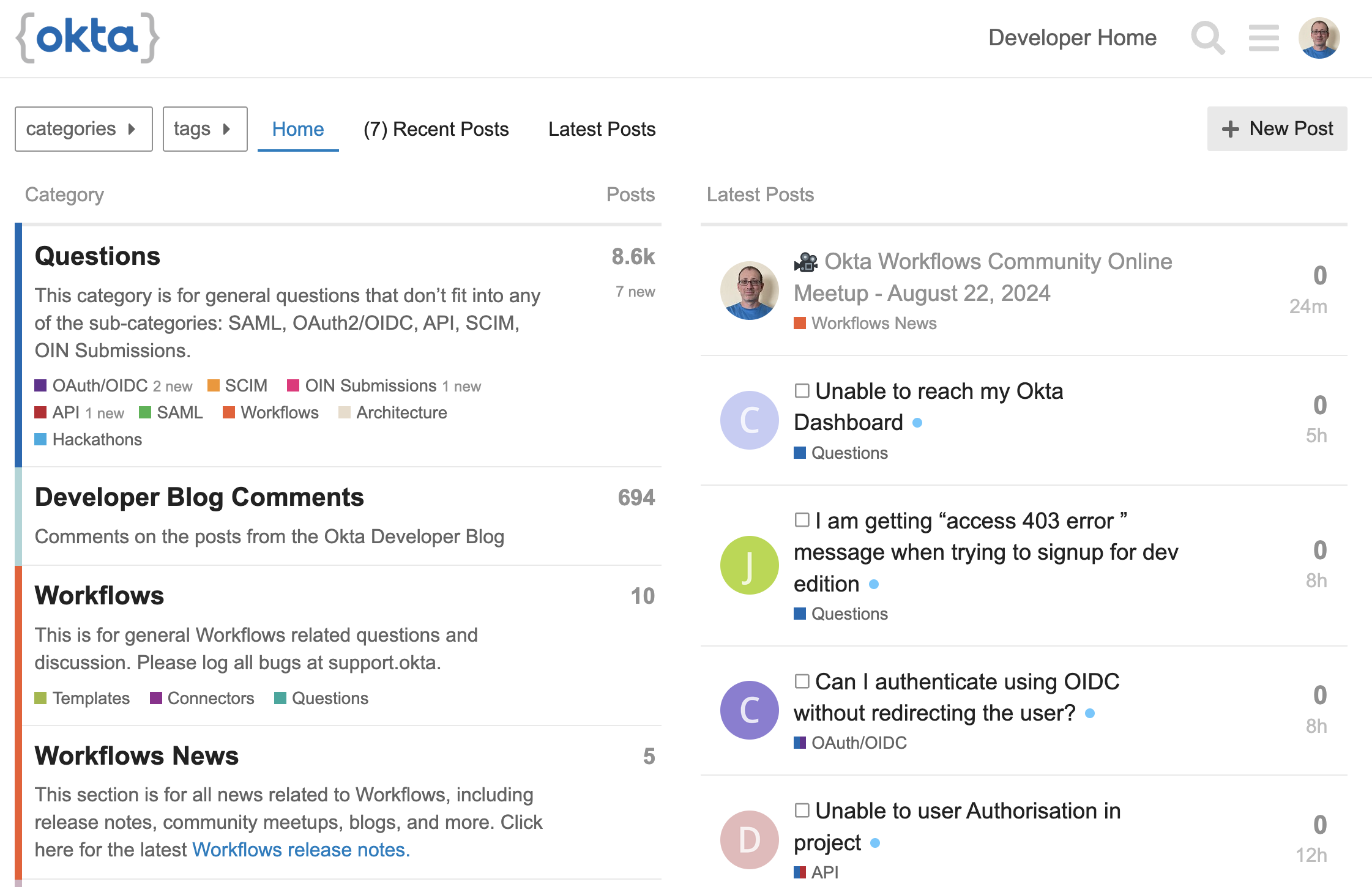Open the hamburger menu icon
The height and width of the screenshot is (887, 1372).
click(1264, 38)
